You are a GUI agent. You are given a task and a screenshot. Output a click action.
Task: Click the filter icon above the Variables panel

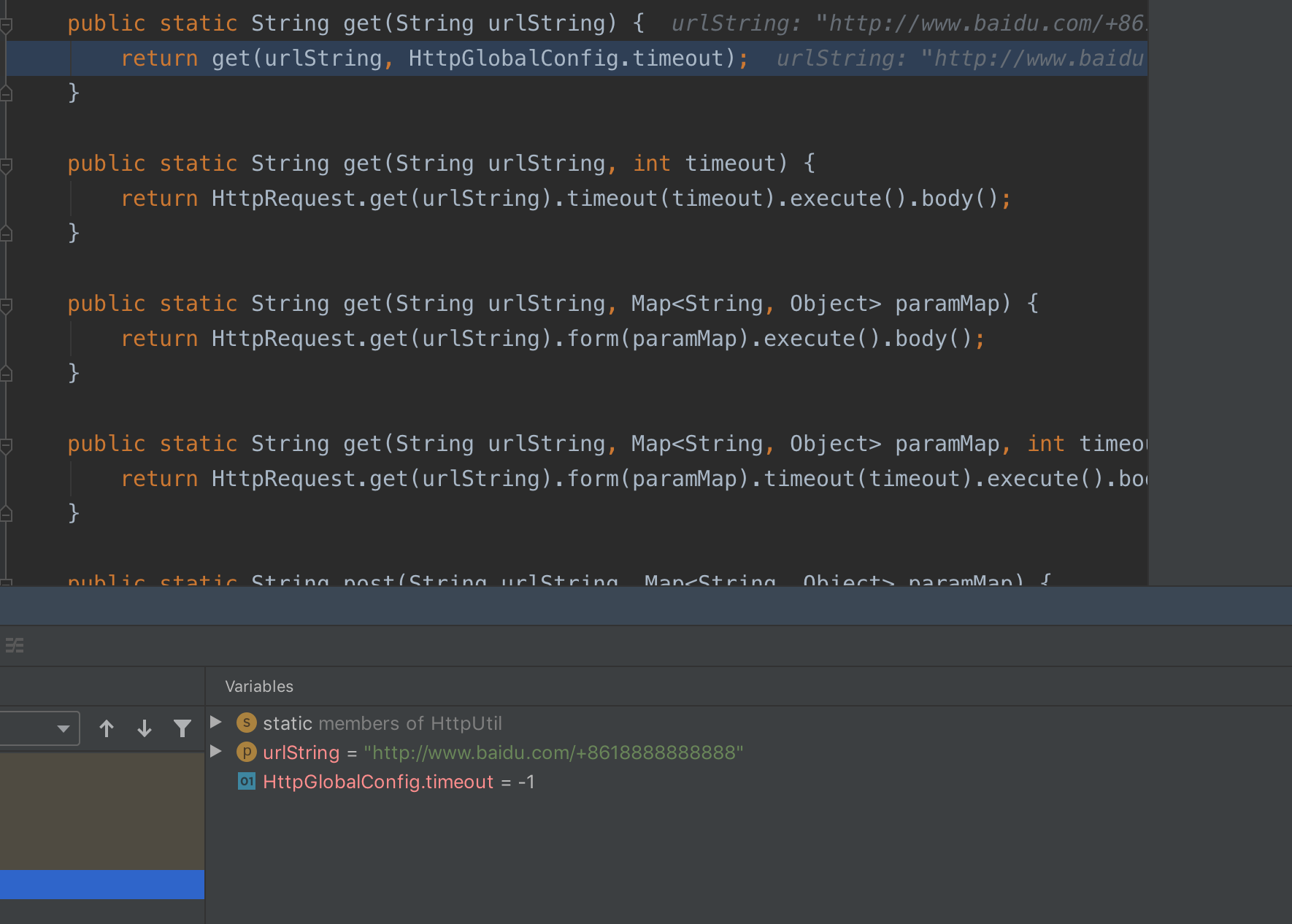coord(182,728)
